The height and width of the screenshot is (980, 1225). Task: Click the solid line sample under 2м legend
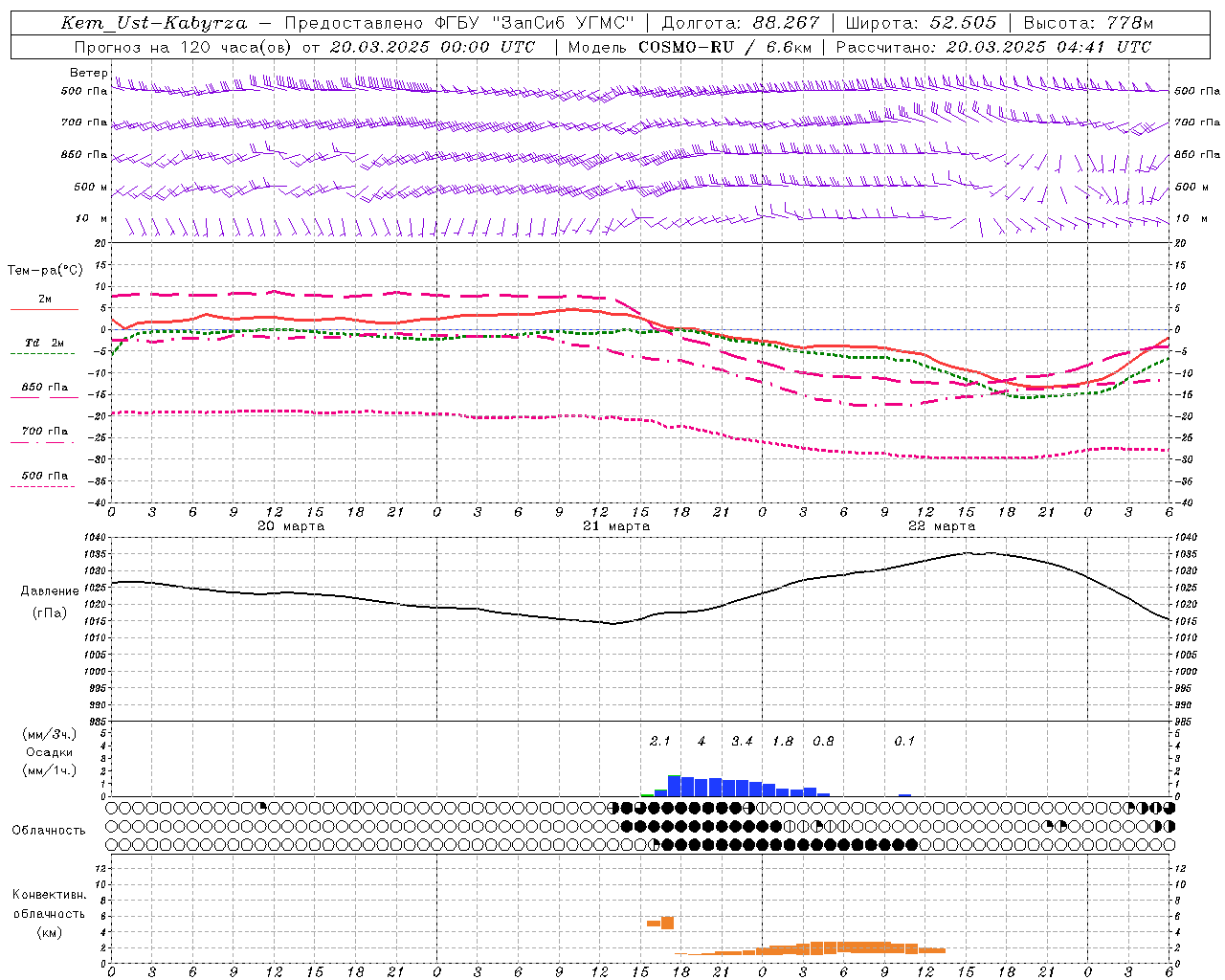click(44, 310)
